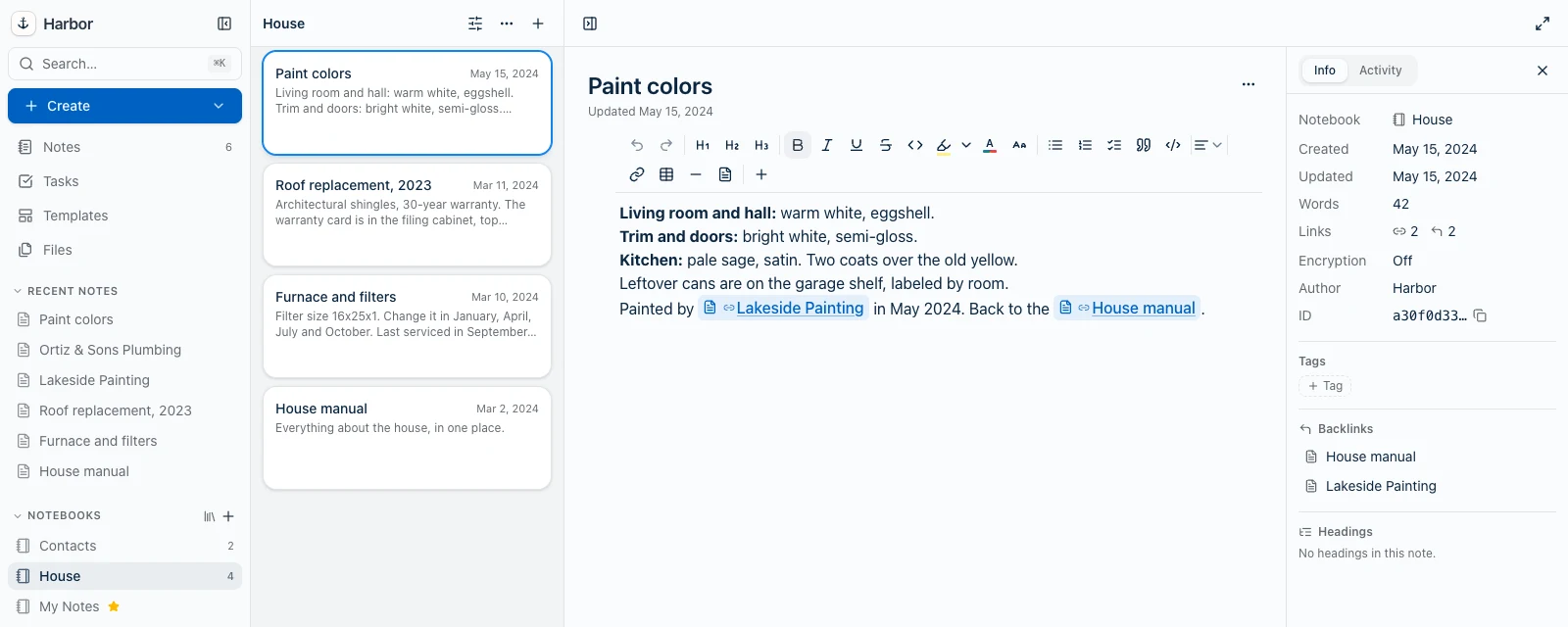Undo the last edit
1568x627 pixels.
click(637, 145)
